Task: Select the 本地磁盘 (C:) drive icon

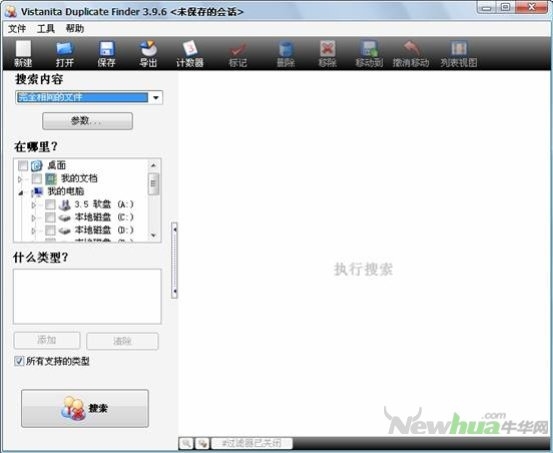Action: [x=65, y=218]
